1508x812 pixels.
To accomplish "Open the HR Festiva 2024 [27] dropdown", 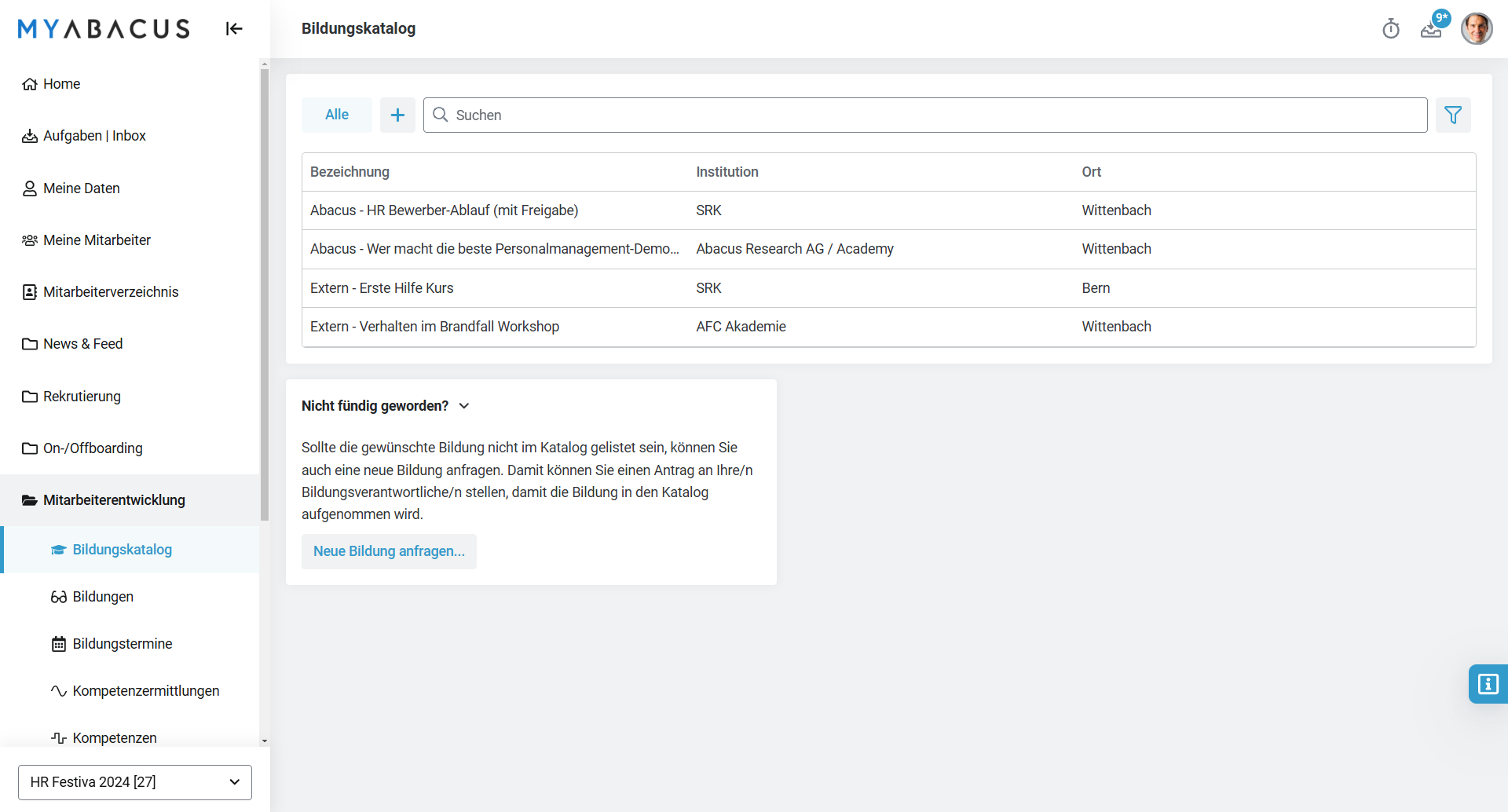I will [x=135, y=782].
